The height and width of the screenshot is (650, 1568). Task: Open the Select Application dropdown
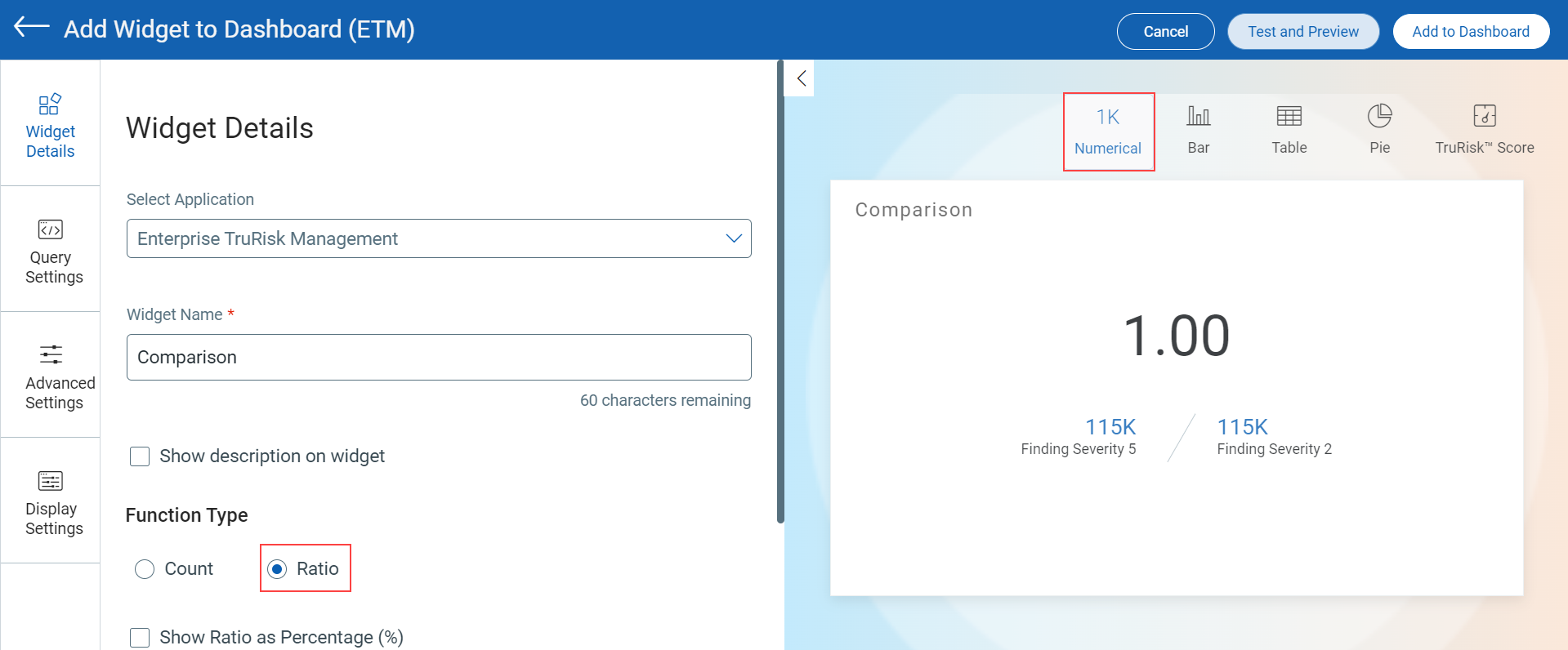439,238
